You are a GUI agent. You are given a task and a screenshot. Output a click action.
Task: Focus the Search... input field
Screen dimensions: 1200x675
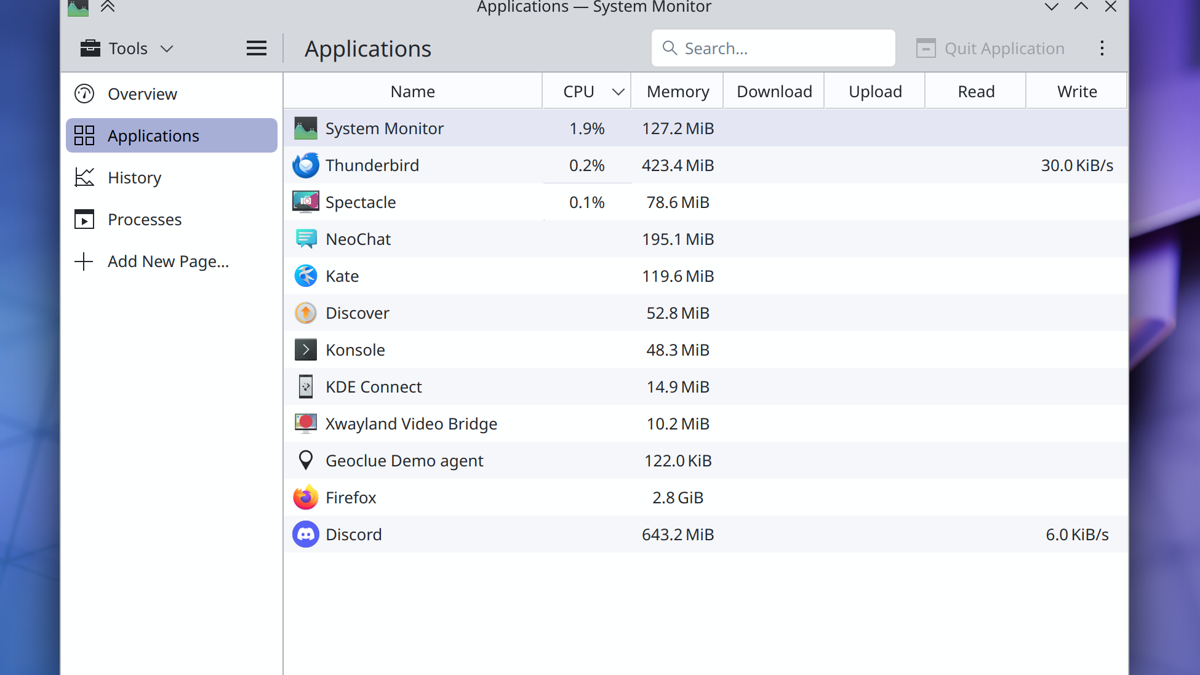click(x=773, y=48)
